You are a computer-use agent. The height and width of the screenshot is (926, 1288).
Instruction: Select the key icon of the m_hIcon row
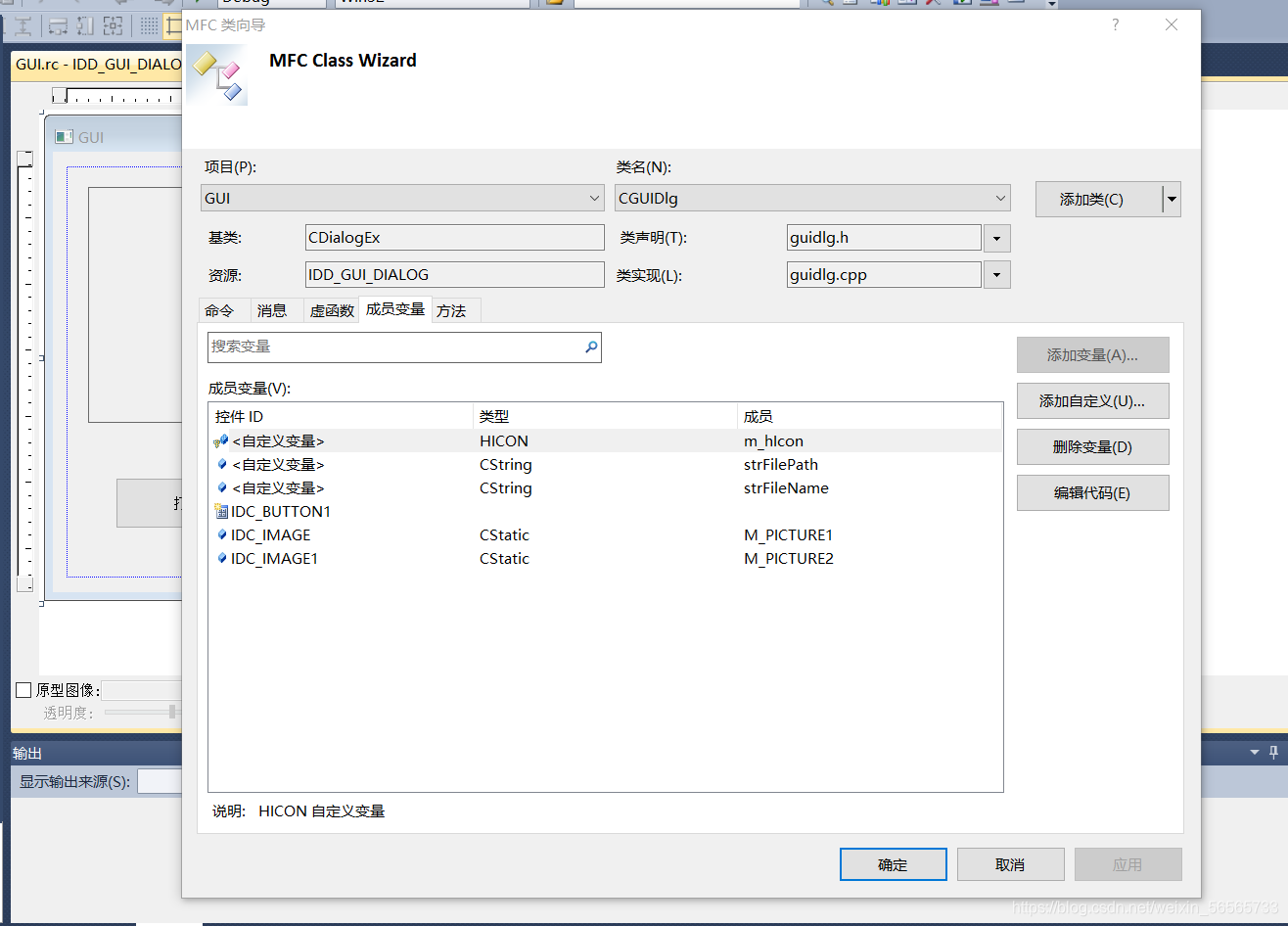220,441
